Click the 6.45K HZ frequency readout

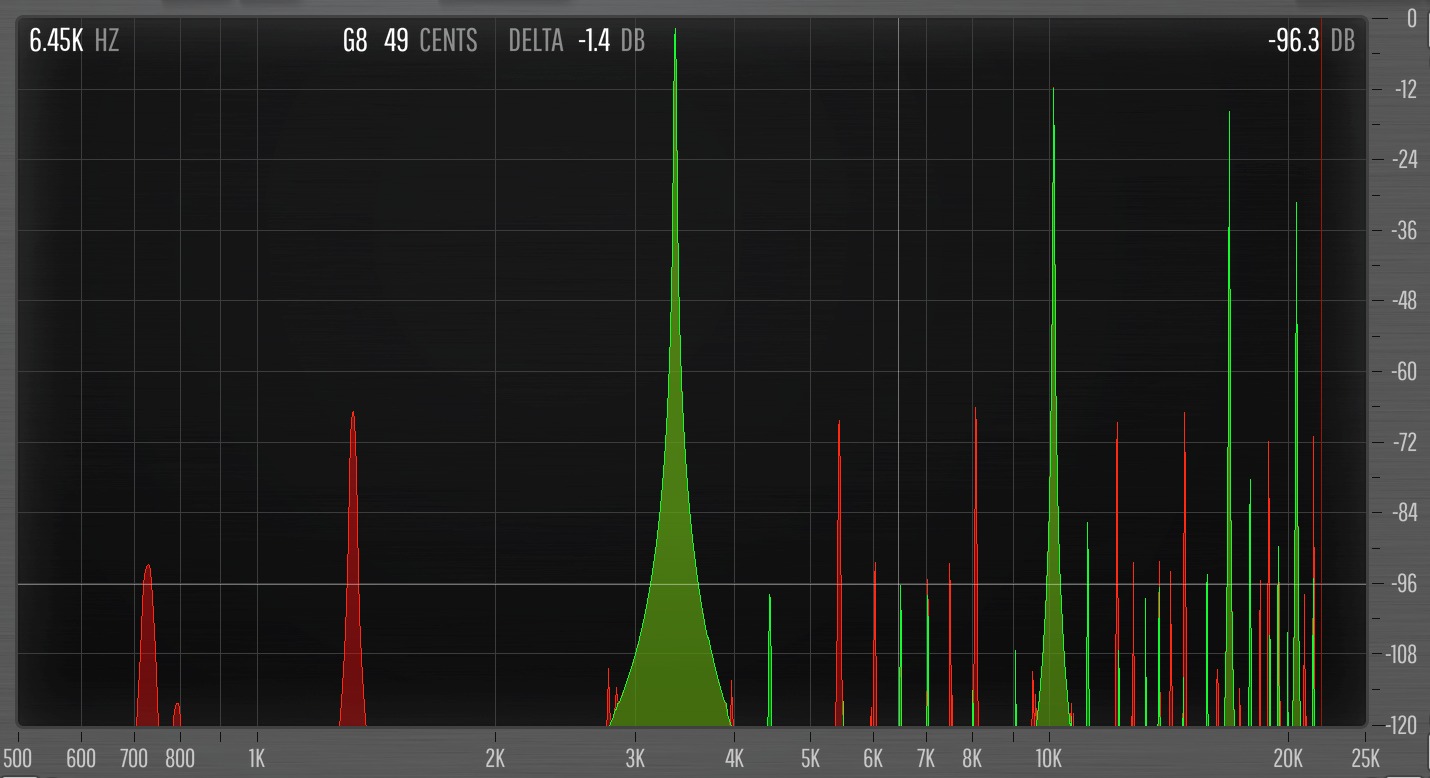74,41
